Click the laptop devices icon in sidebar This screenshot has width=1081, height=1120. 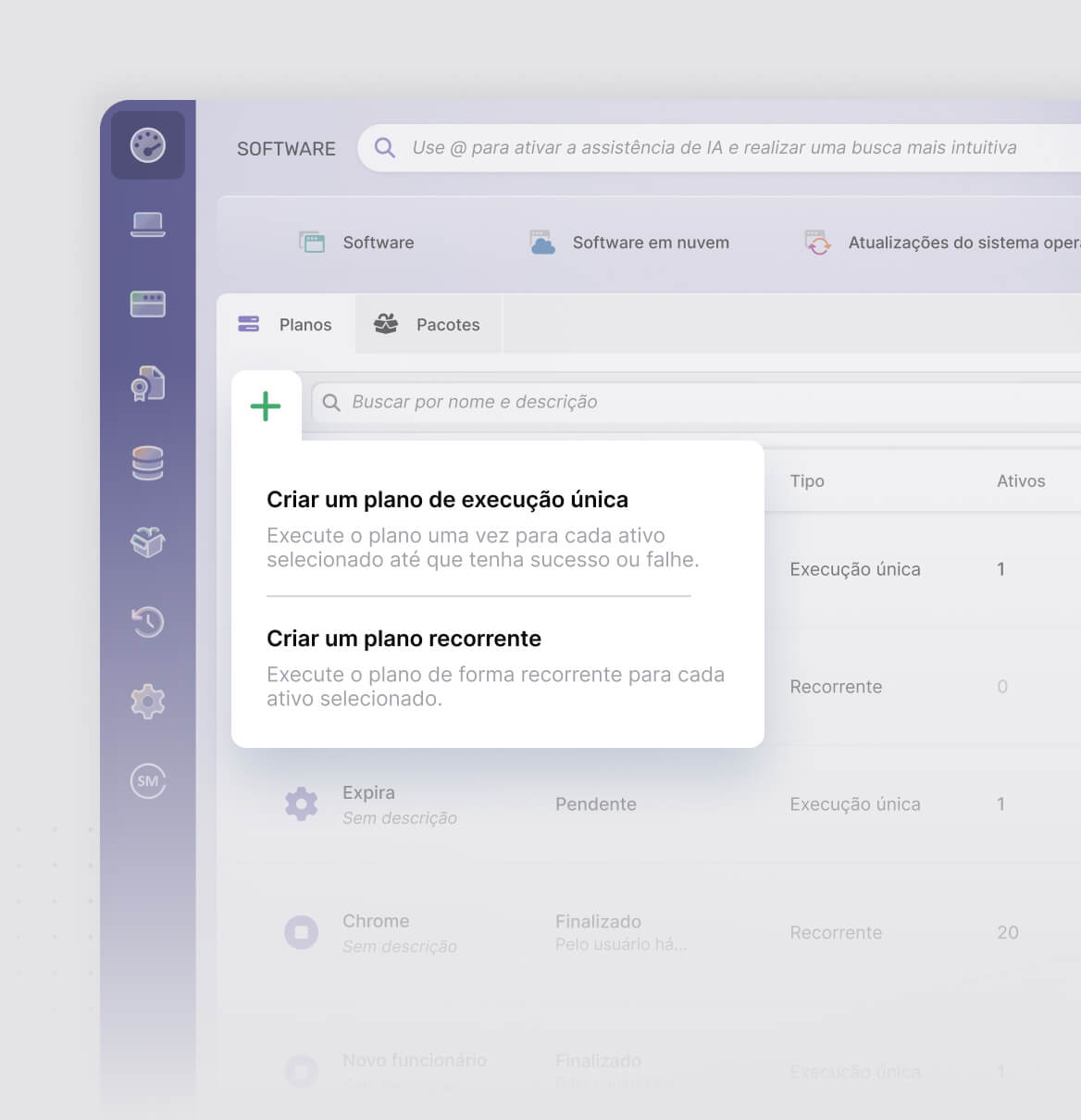pyautogui.click(x=148, y=224)
